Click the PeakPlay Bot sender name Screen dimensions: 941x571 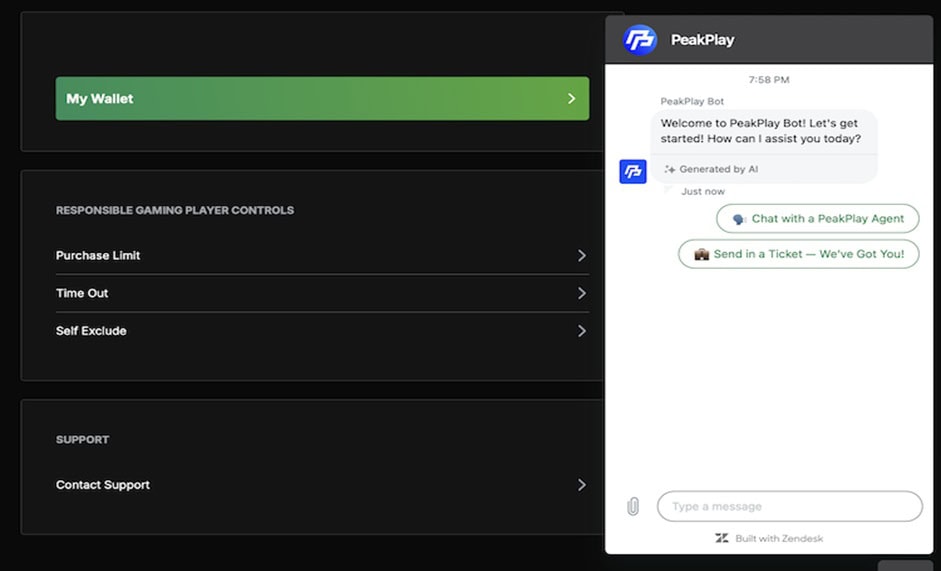(692, 101)
